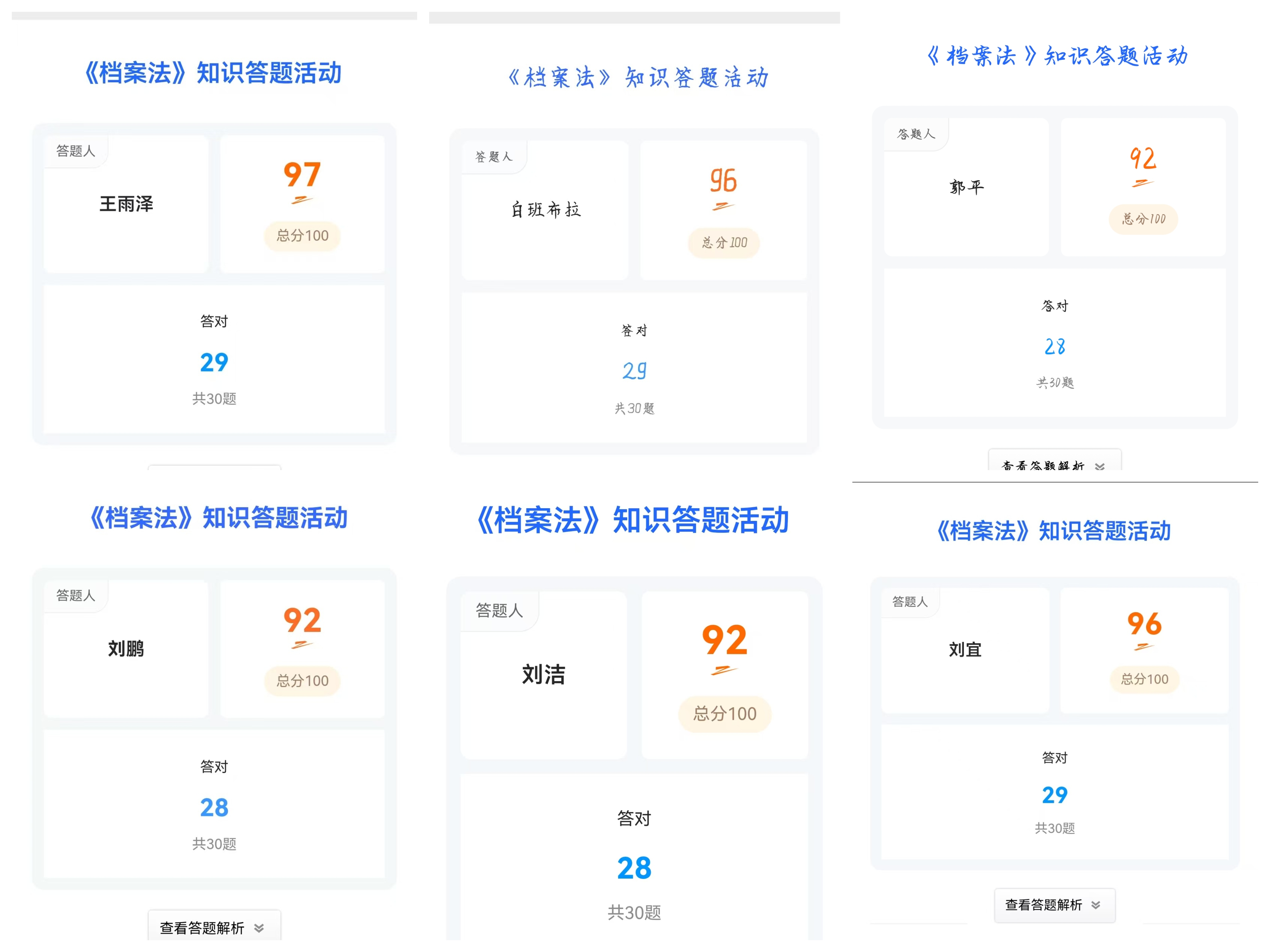
Task: Click the orange 96 score for 刘宜
Action: 1144,624
